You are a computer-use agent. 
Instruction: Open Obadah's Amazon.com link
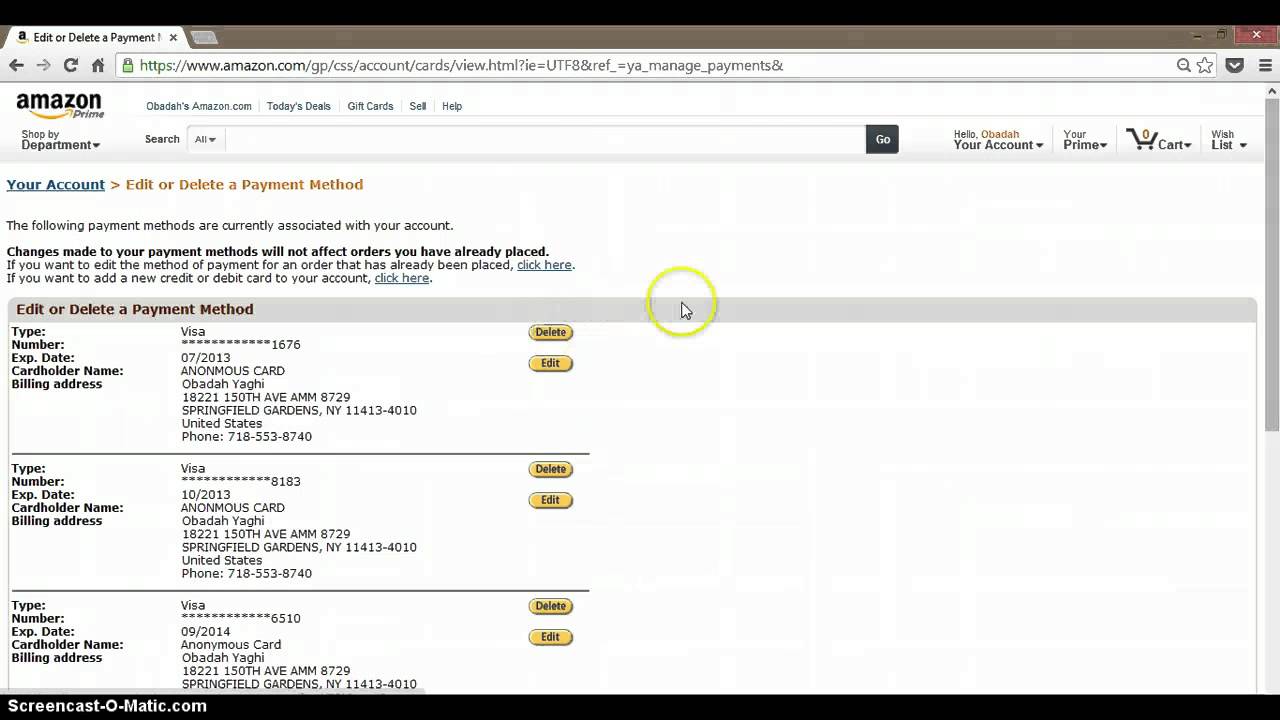click(199, 106)
